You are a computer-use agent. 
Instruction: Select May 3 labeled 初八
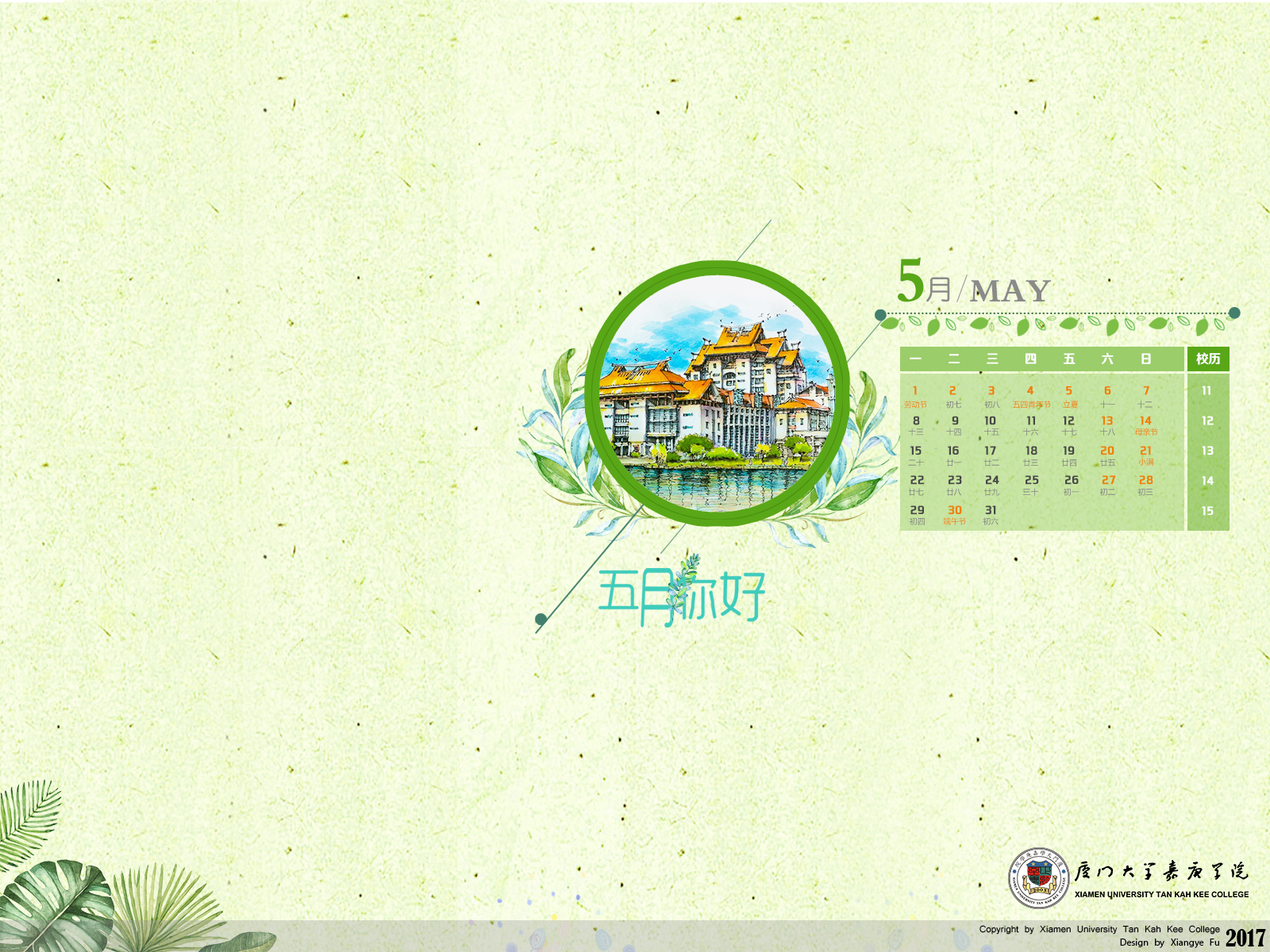click(x=991, y=397)
